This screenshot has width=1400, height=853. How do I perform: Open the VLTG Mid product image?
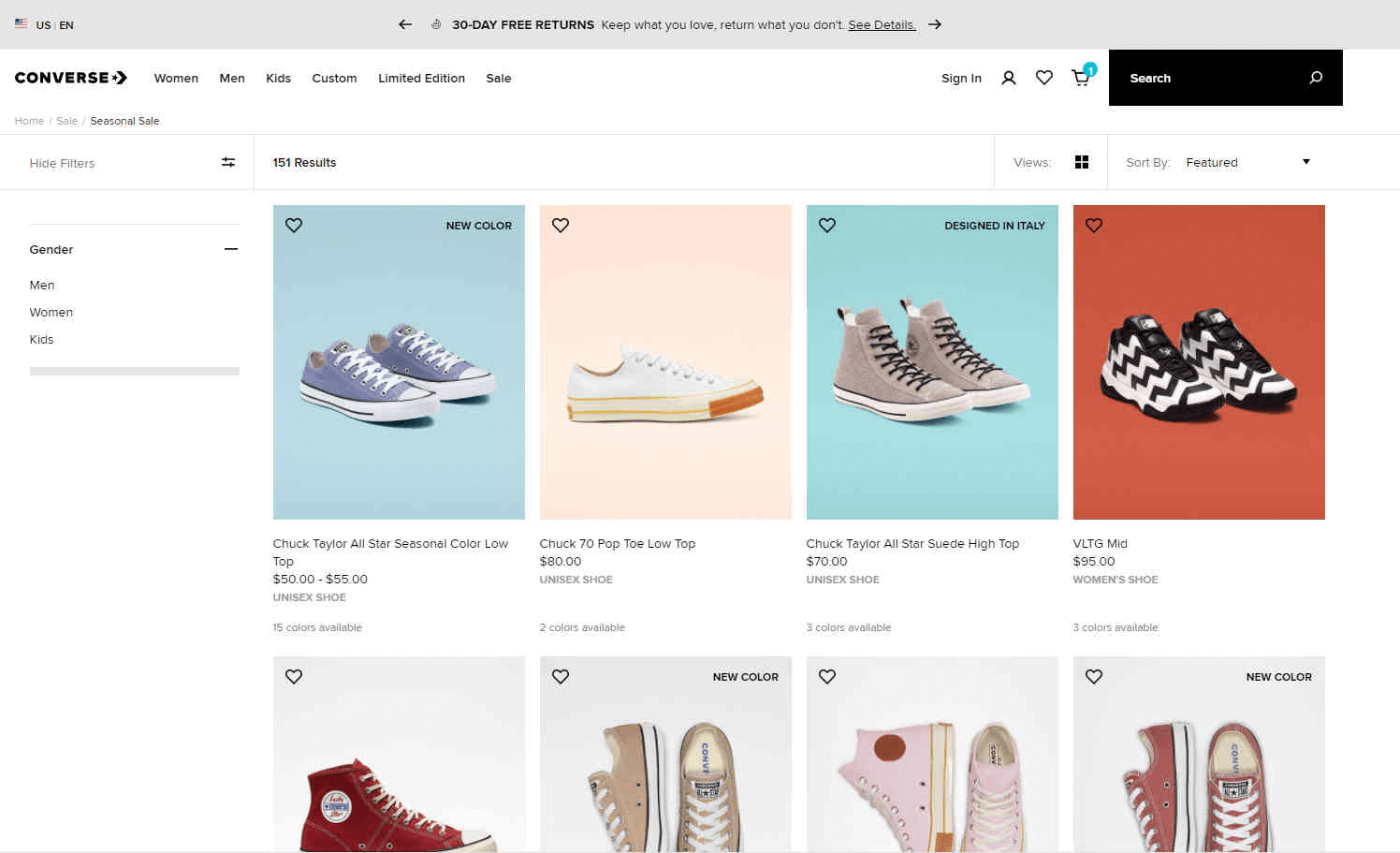tap(1199, 362)
